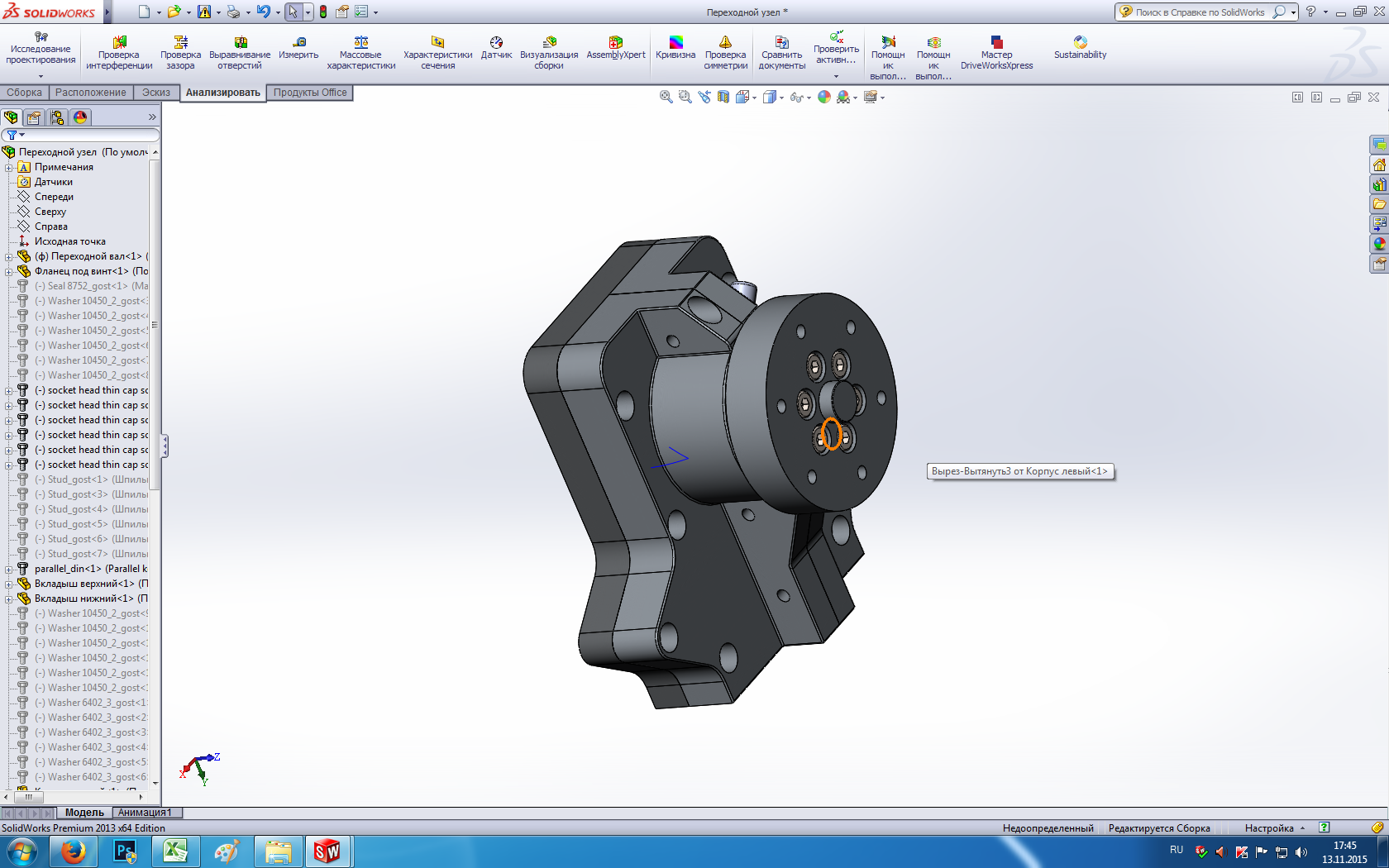Select Zoom to Area tool
1389x868 pixels.
[x=685, y=97]
